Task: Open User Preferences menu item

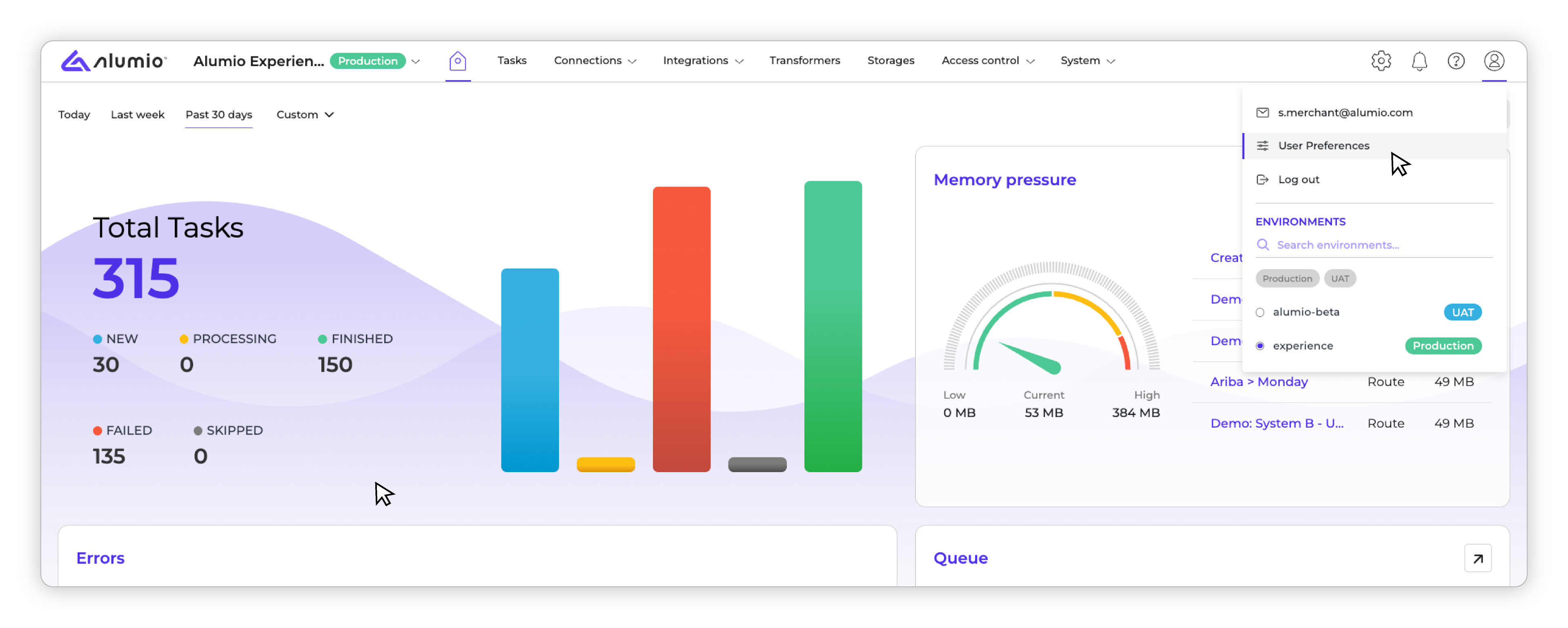Action: 1323,145
